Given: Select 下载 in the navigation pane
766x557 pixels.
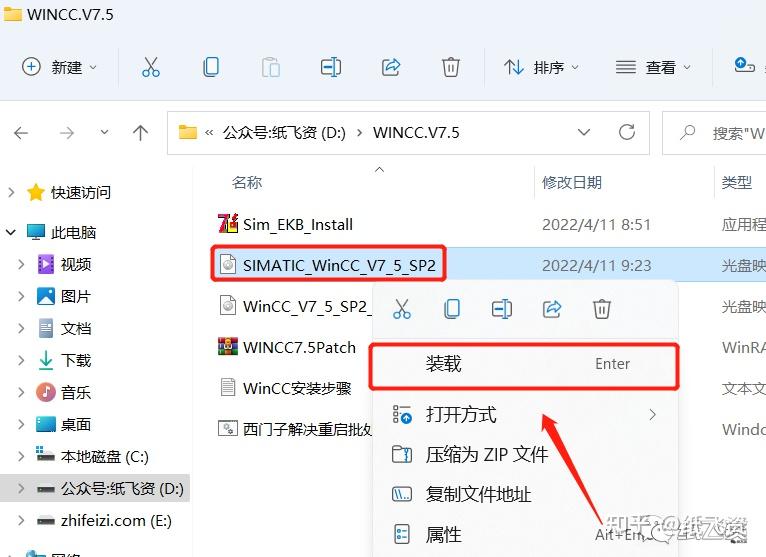Looking at the screenshot, I should pyautogui.click(x=75, y=361).
